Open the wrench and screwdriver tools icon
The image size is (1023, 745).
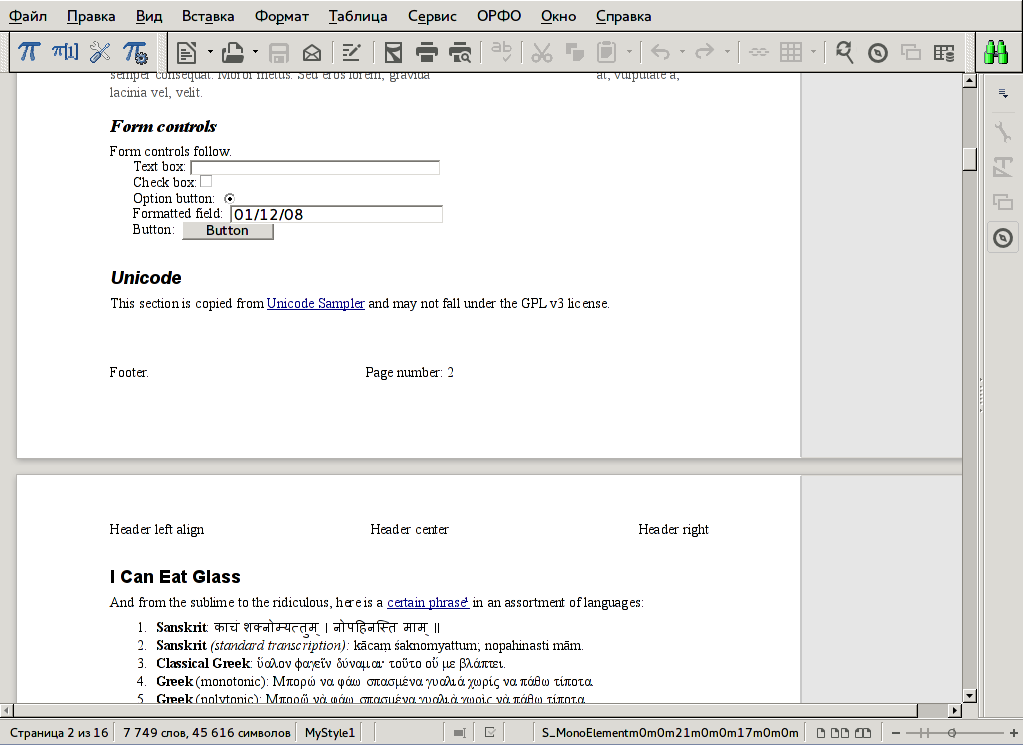[100, 52]
